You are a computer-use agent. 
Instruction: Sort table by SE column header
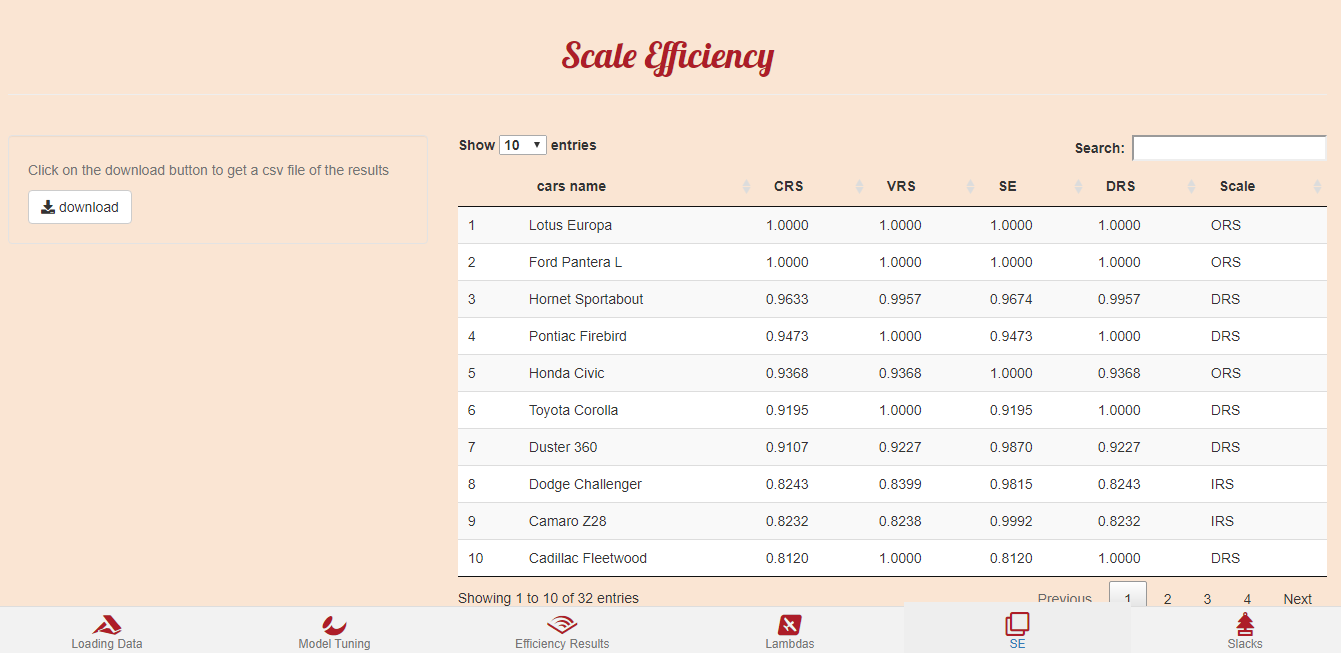pyautogui.click(x=1007, y=186)
